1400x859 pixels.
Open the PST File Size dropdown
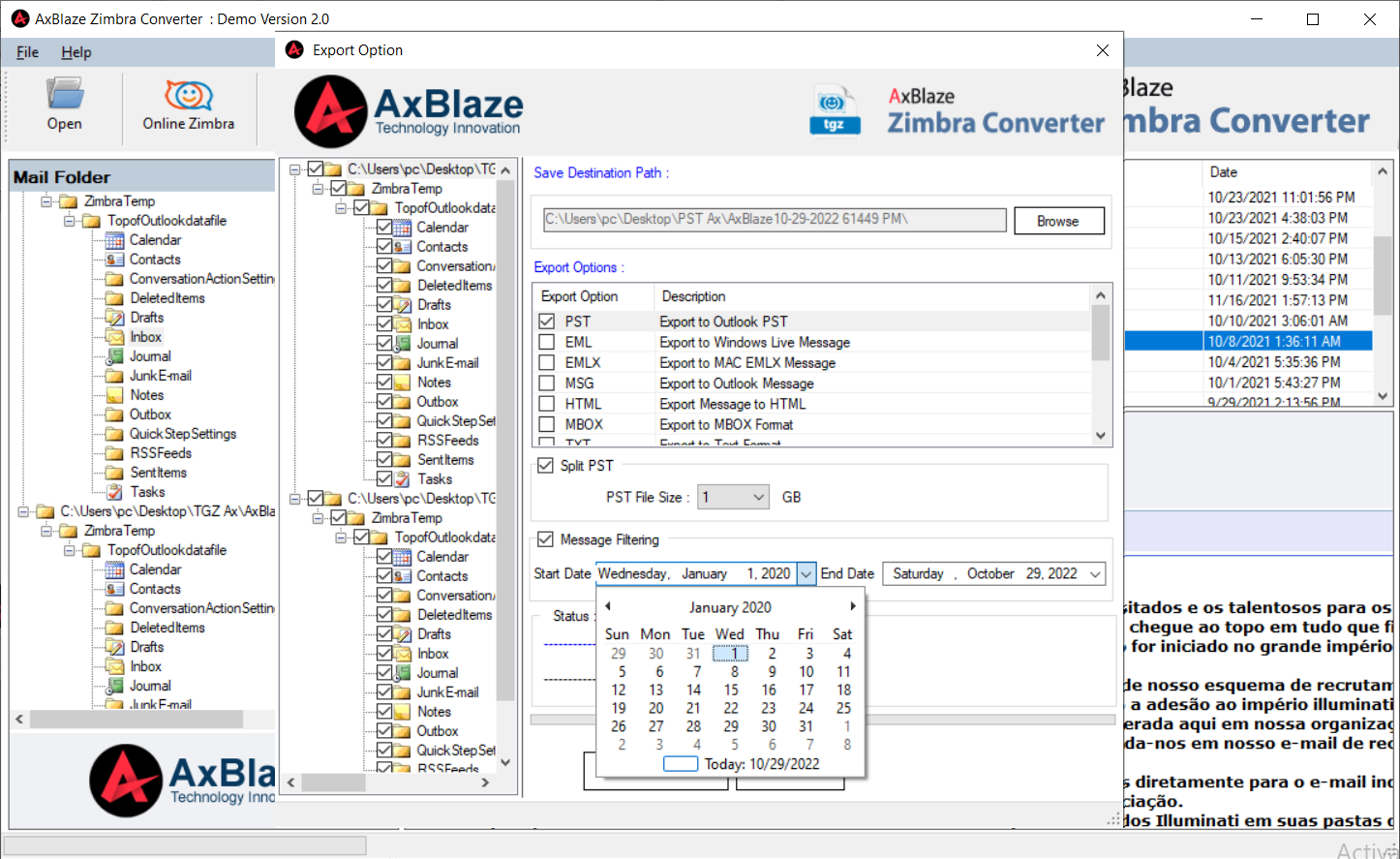coord(759,497)
